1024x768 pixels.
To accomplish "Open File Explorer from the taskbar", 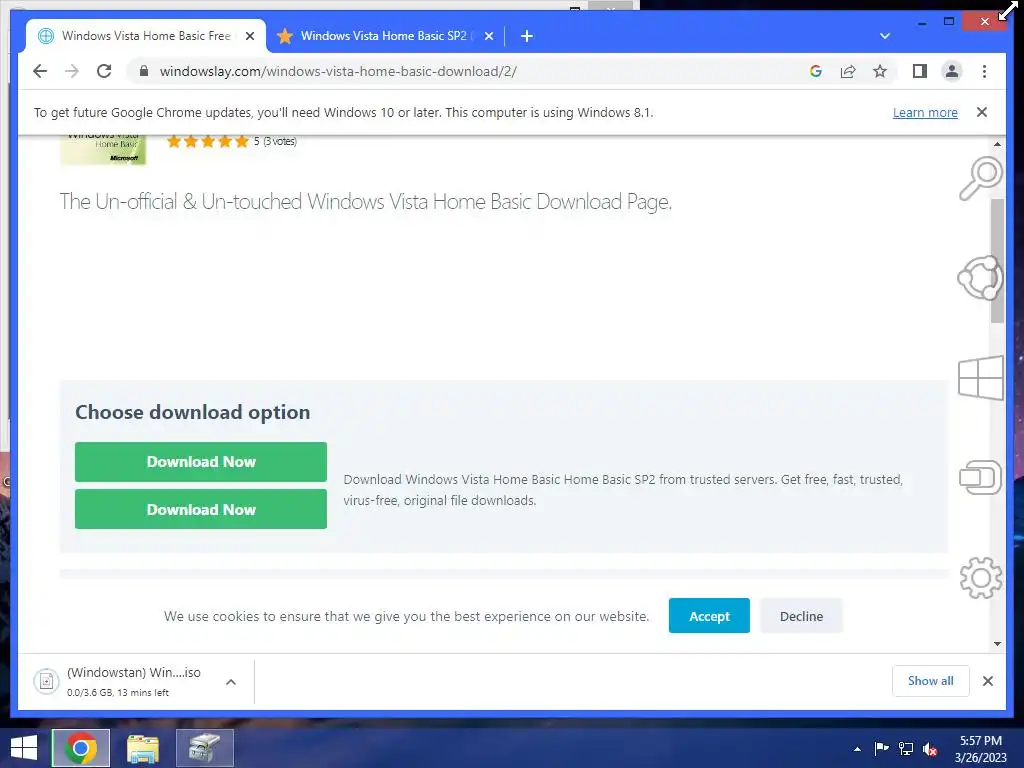I will (143, 748).
